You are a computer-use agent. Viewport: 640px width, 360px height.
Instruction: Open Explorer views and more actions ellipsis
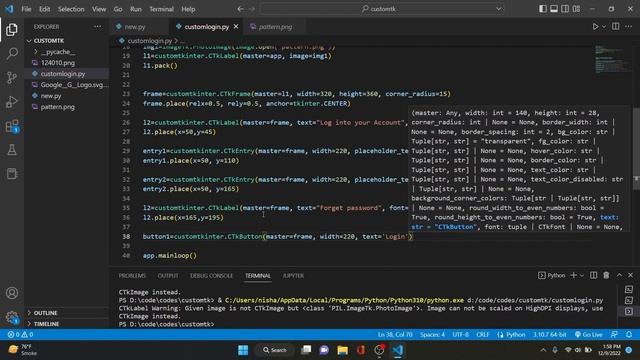pos(97,27)
